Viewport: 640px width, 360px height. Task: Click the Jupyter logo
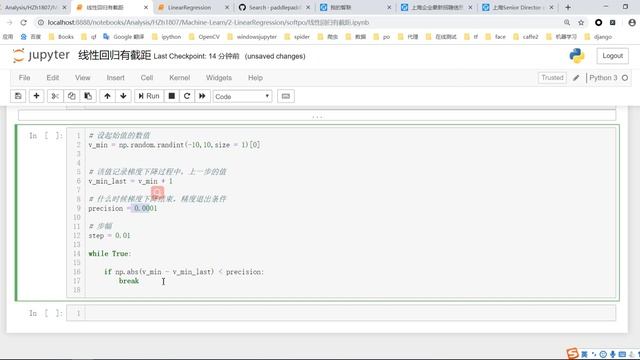[41, 55]
